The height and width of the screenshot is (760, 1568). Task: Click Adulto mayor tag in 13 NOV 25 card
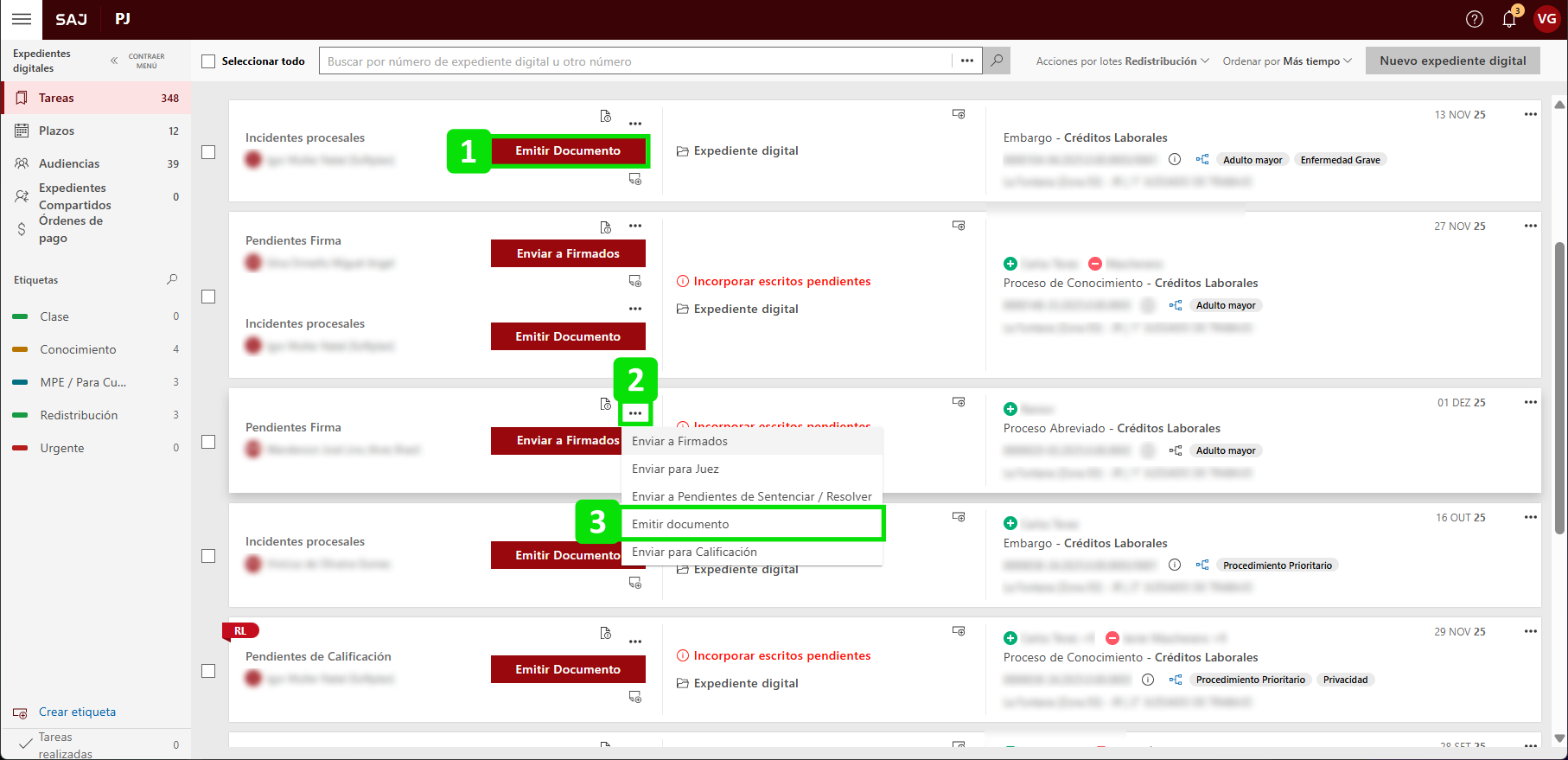(1252, 160)
